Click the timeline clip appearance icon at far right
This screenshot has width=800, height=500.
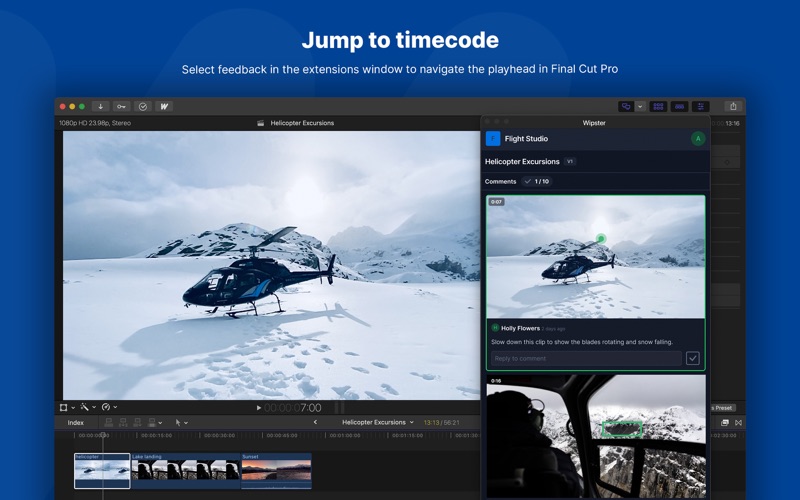[725, 422]
